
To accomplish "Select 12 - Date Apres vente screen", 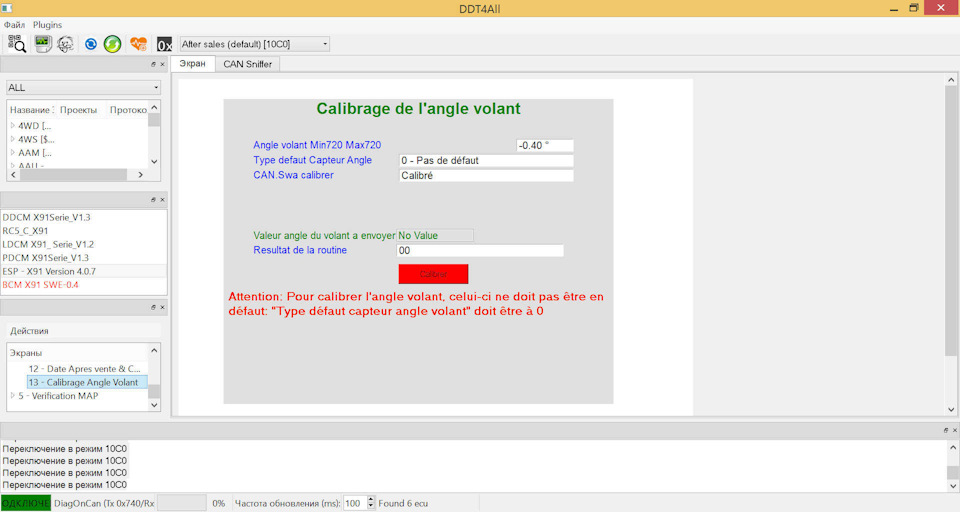I will click(84, 369).
